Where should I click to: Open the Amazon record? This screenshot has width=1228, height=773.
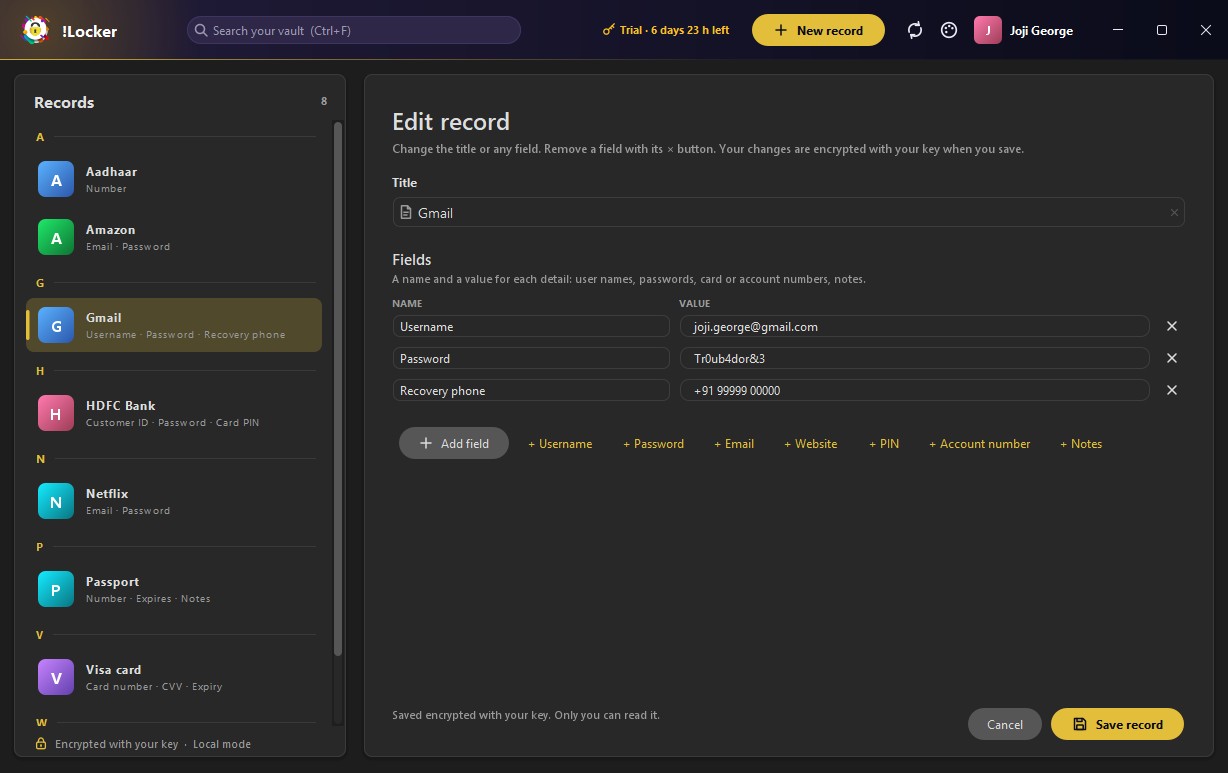pyautogui.click(x=174, y=238)
